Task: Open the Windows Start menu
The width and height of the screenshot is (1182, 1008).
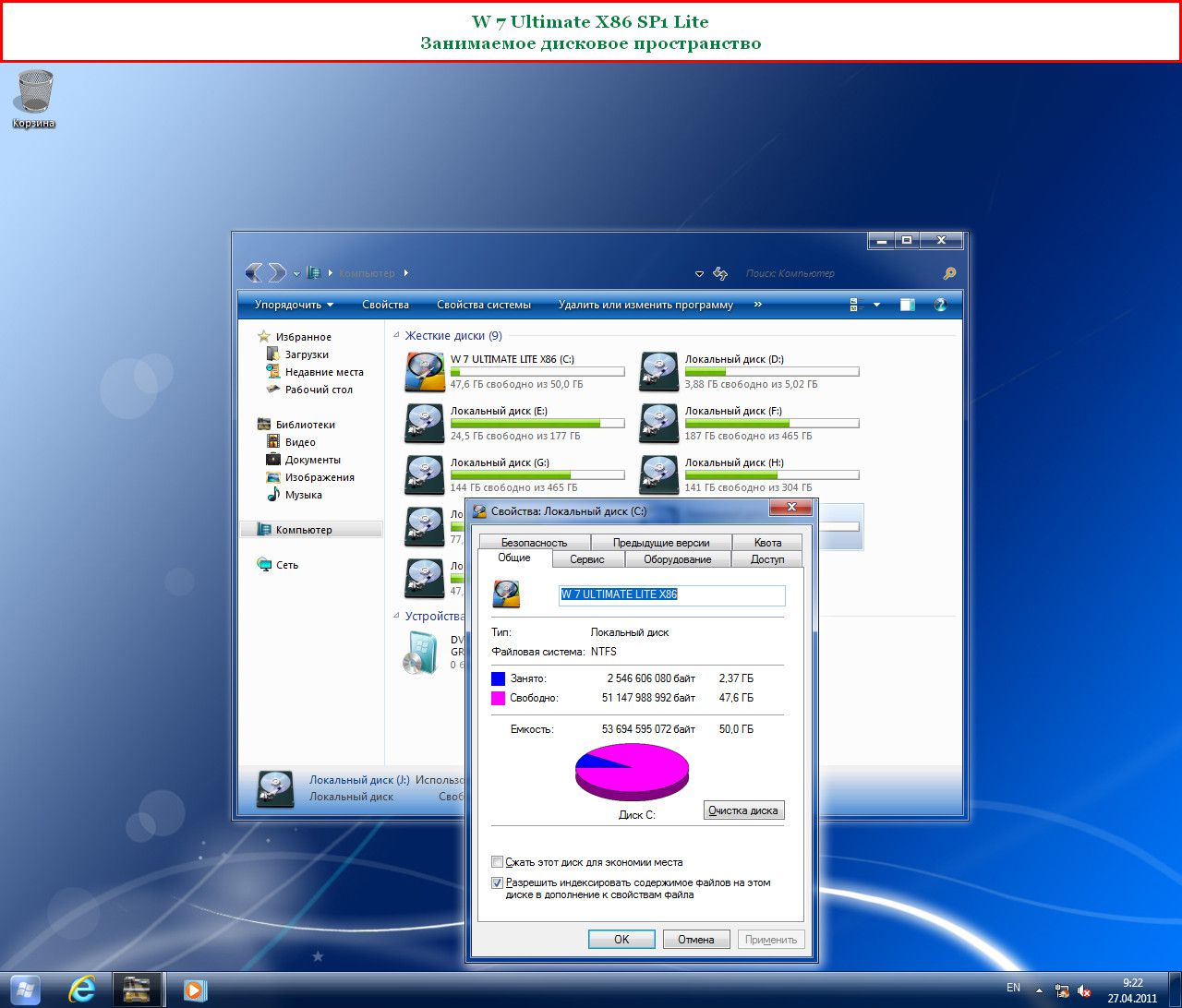Action: (x=25, y=990)
